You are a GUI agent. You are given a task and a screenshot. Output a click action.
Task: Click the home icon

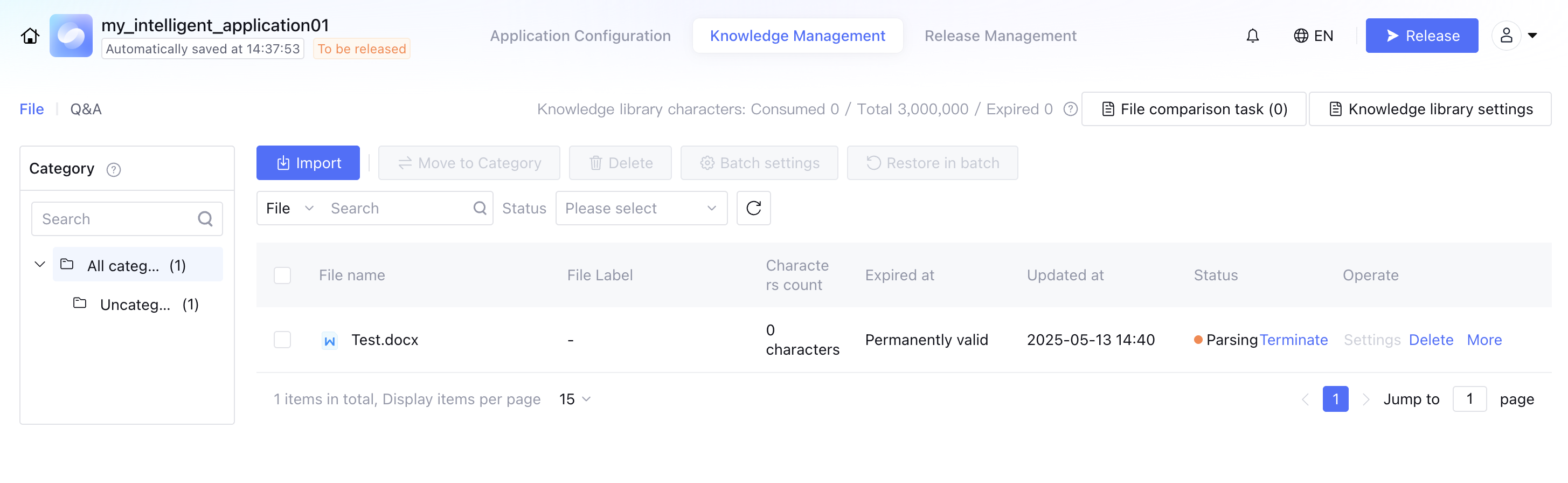pyautogui.click(x=30, y=36)
